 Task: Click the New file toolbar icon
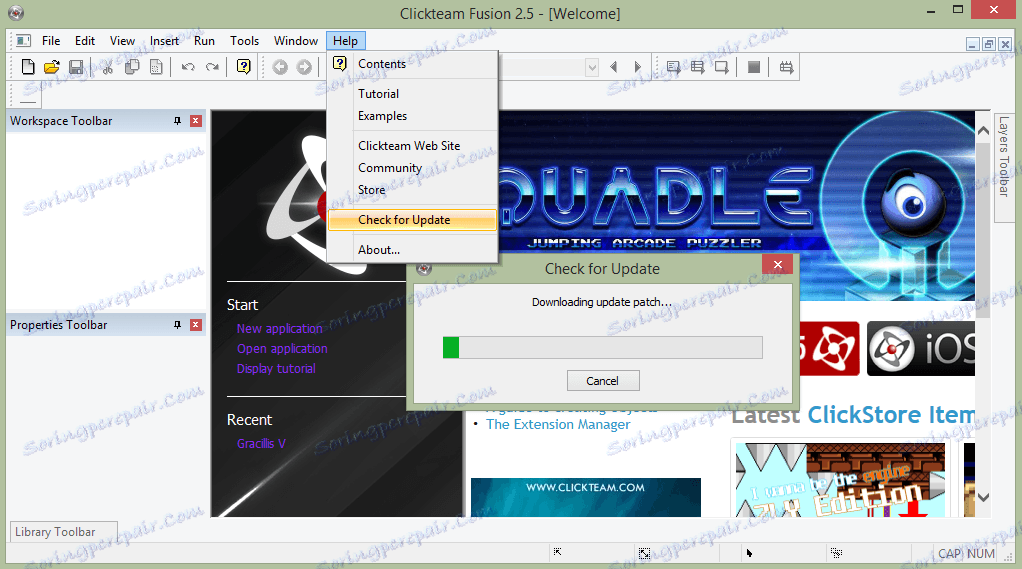(x=28, y=67)
